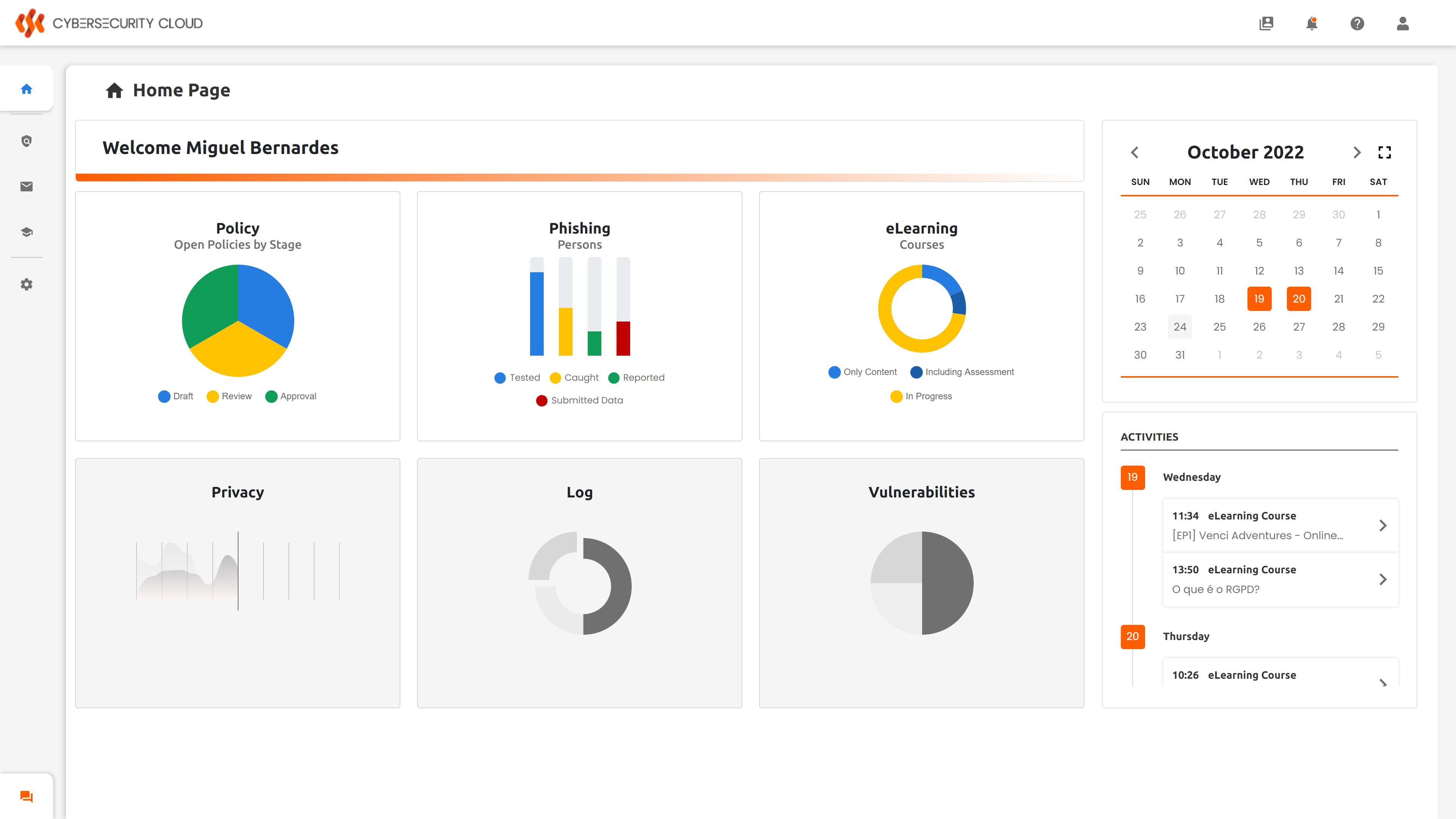Select October 19 in the calendar
This screenshot has width=1456, height=819.
coord(1259,298)
